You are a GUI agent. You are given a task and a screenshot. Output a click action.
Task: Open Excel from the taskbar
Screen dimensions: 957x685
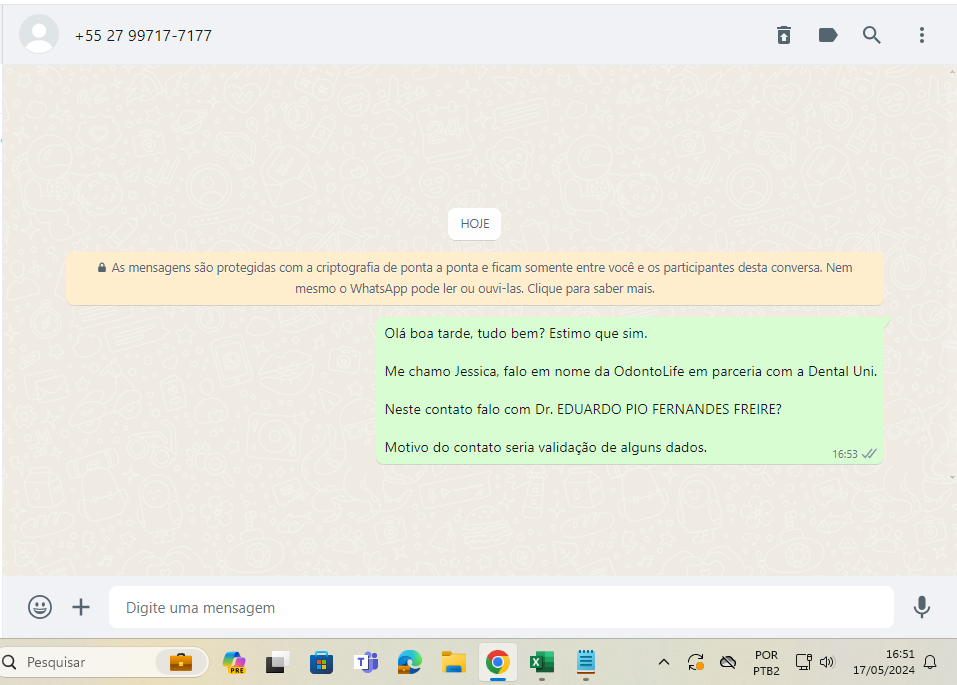click(x=542, y=662)
